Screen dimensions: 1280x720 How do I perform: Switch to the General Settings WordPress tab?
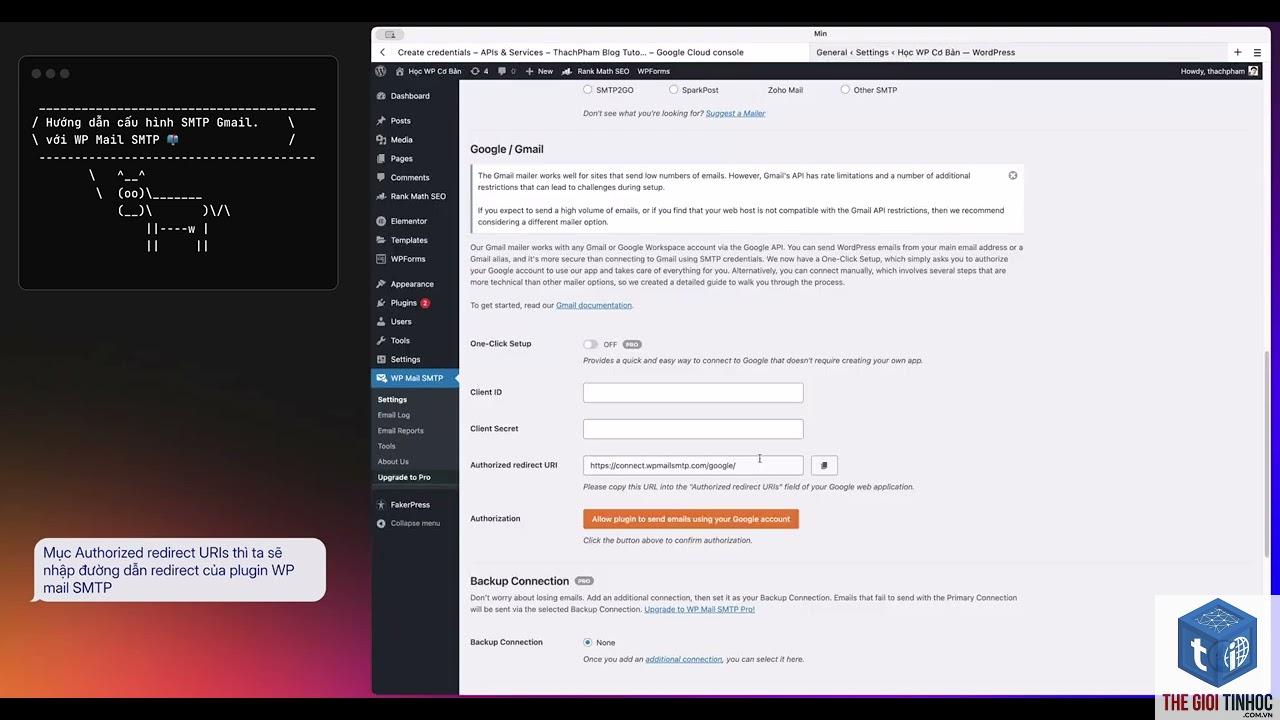coord(915,52)
